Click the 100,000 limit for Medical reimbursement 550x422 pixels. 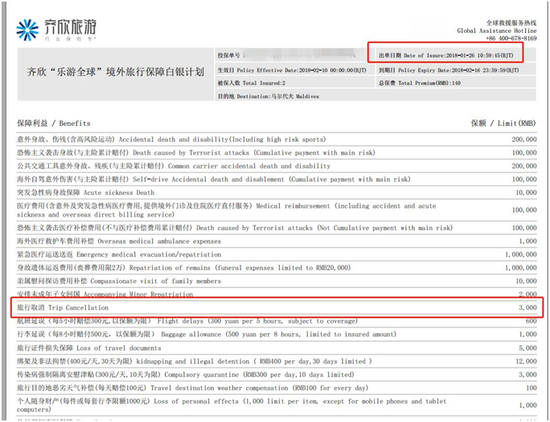[x=524, y=210]
